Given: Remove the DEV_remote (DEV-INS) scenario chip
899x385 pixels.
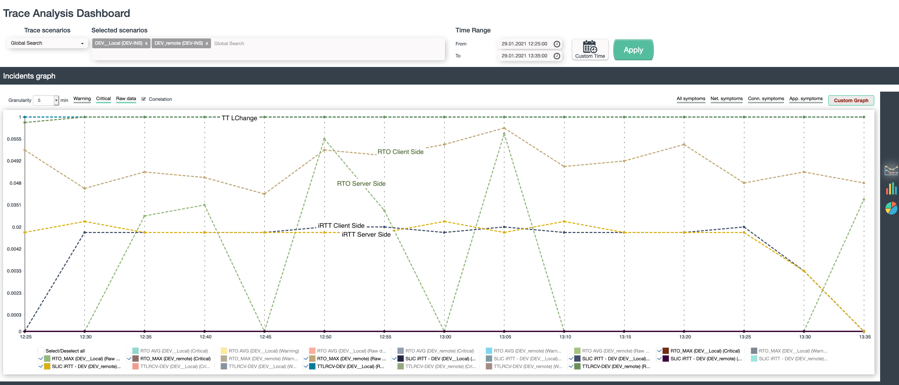Looking at the screenshot, I should point(206,44).
